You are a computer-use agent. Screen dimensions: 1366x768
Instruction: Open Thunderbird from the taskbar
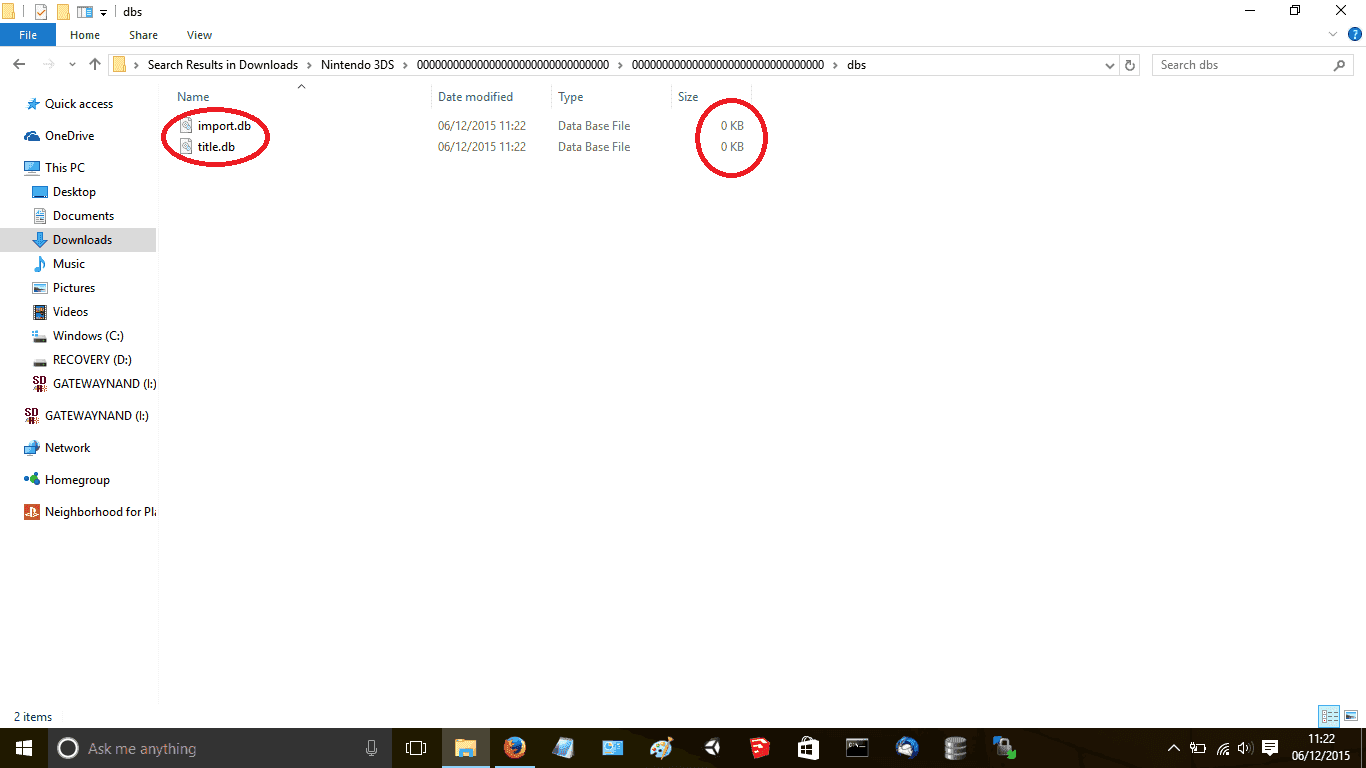point(907,748)
